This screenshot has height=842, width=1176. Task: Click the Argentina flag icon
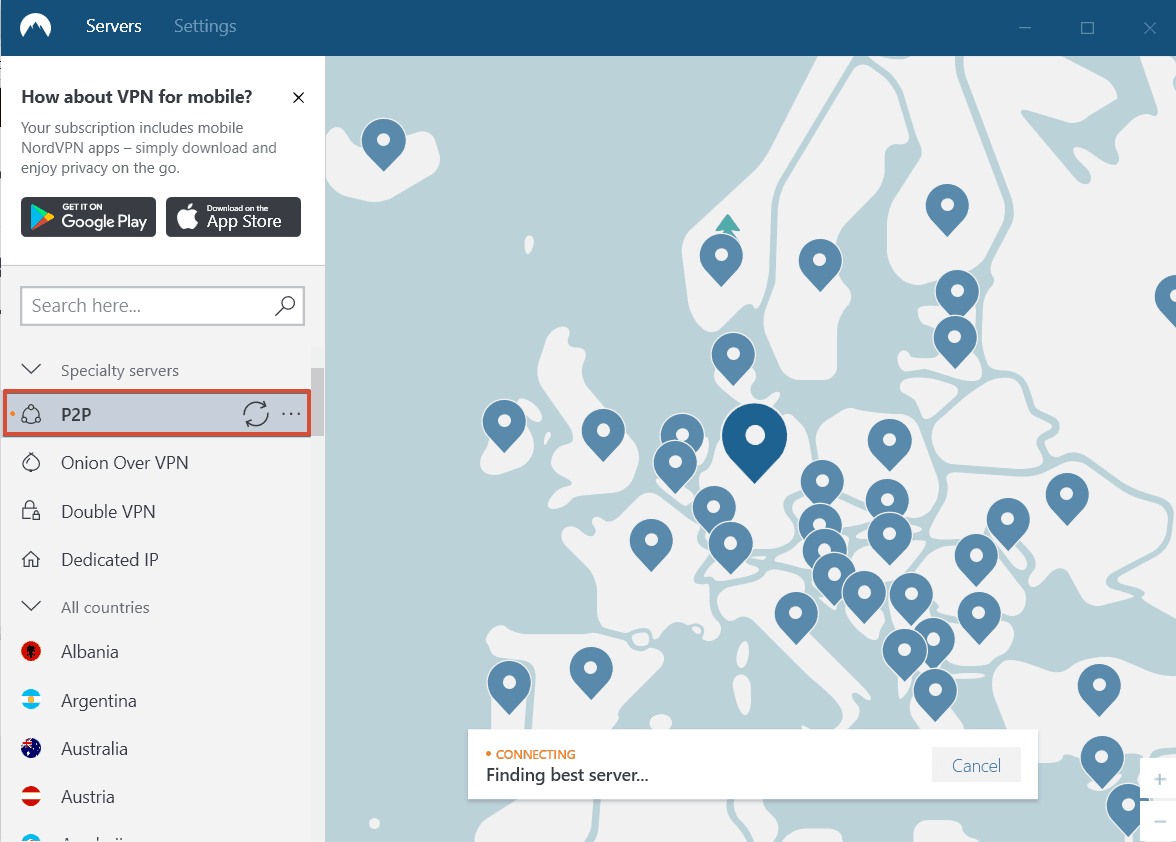tap(31, 700)
